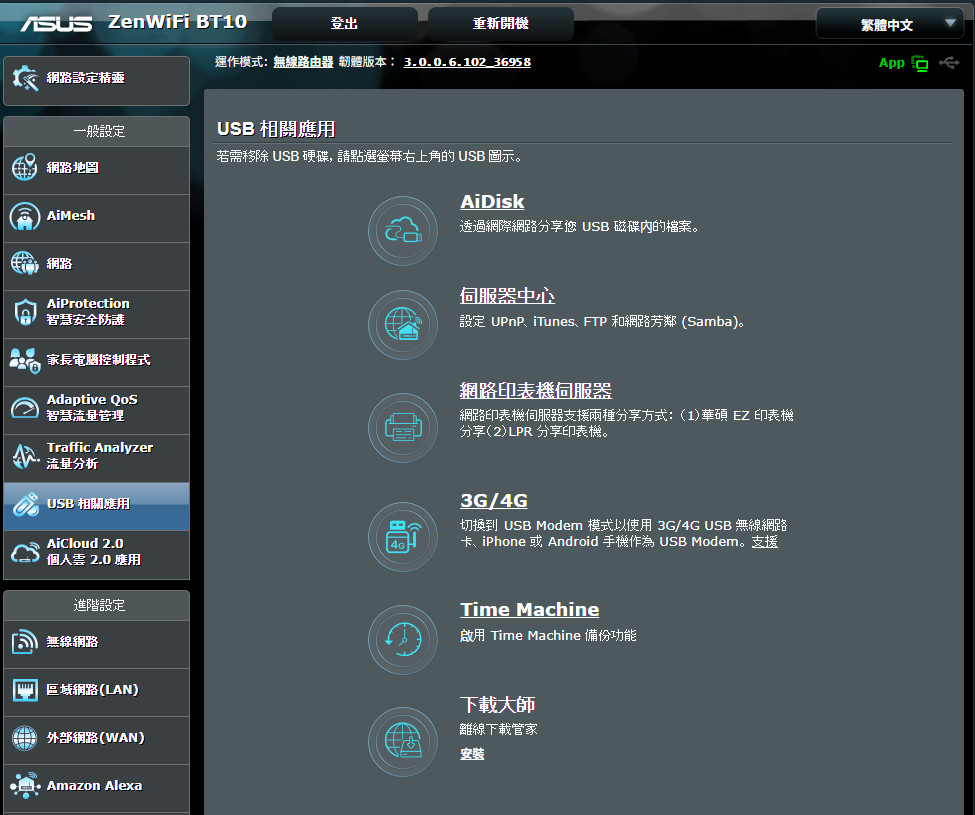Click the network printer server icon
The image size is (975, 815).
[x=403, y=428]
